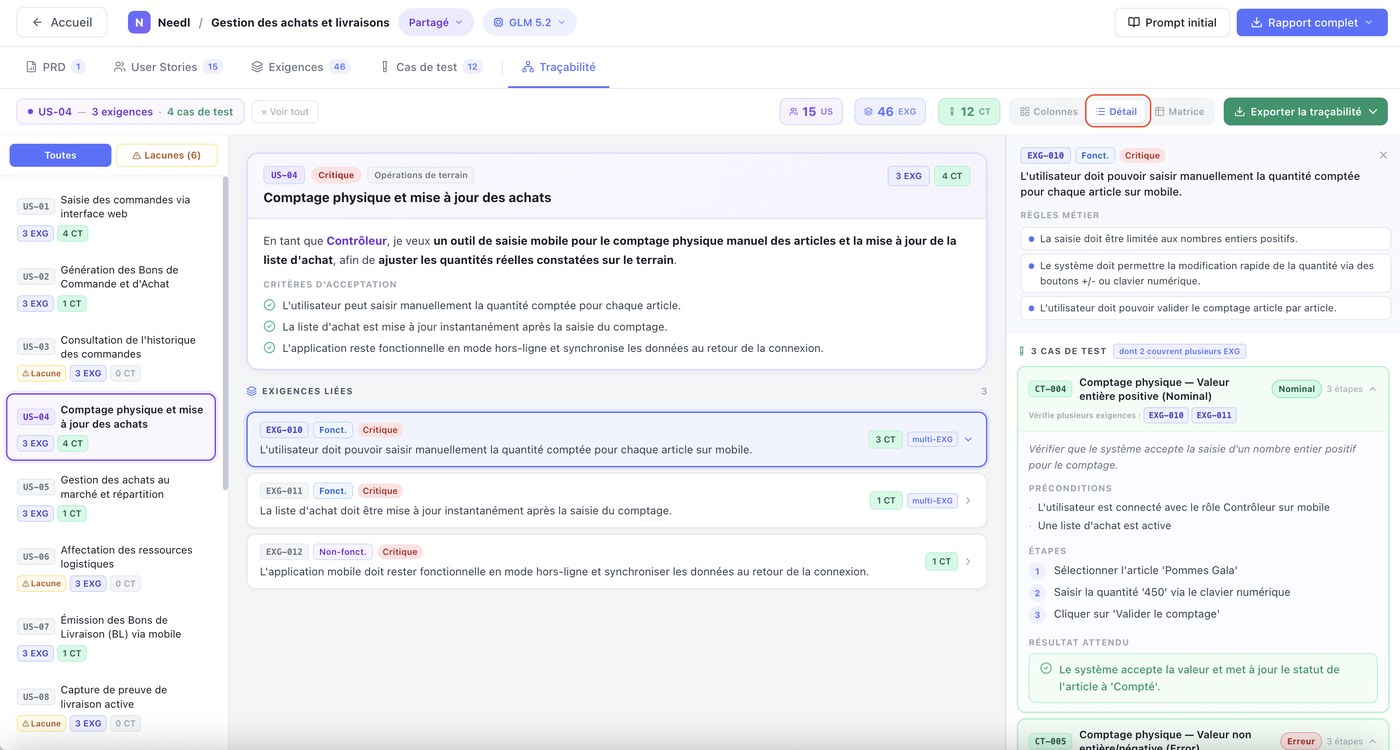Click the 'Voir tout' button

[285, 112]
